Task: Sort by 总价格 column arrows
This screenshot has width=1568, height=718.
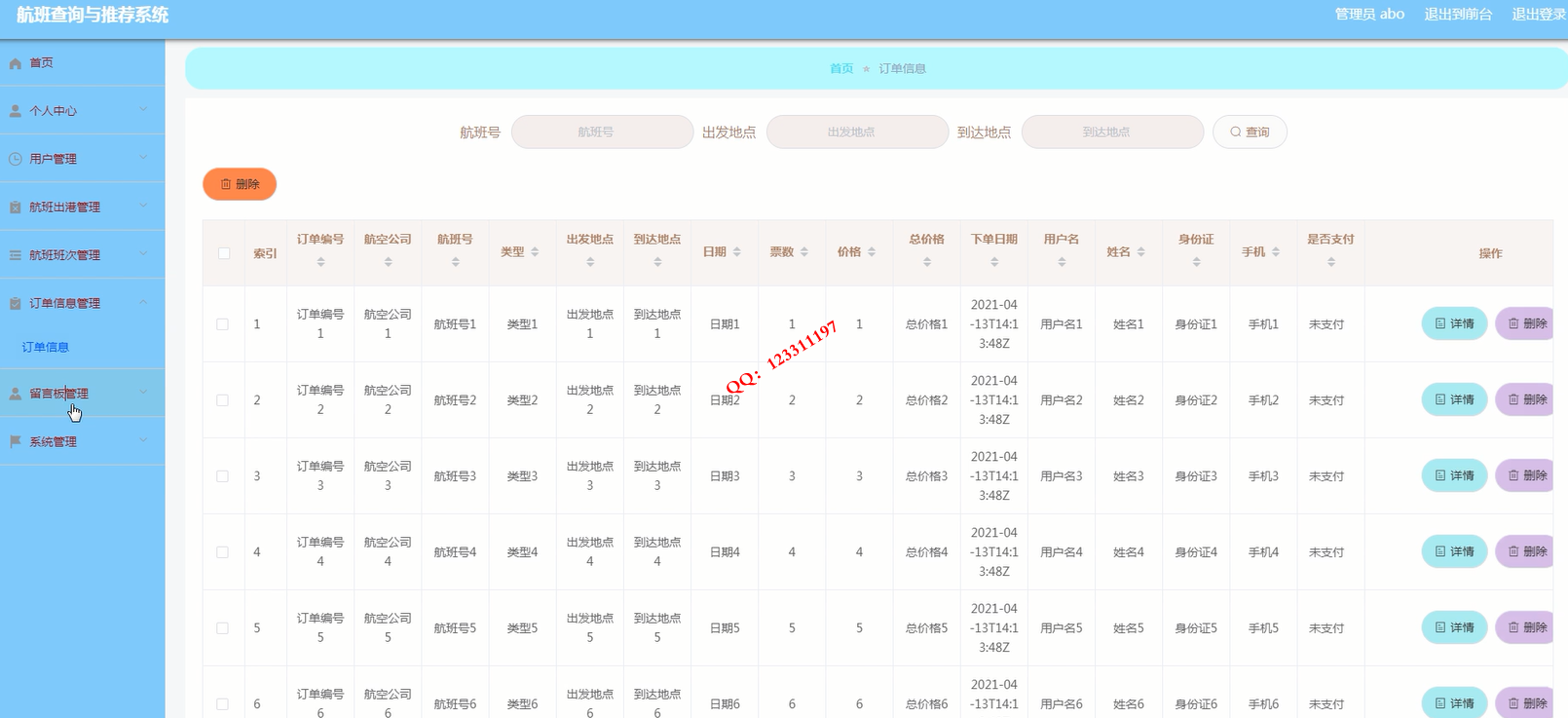Action: [927, 262]
